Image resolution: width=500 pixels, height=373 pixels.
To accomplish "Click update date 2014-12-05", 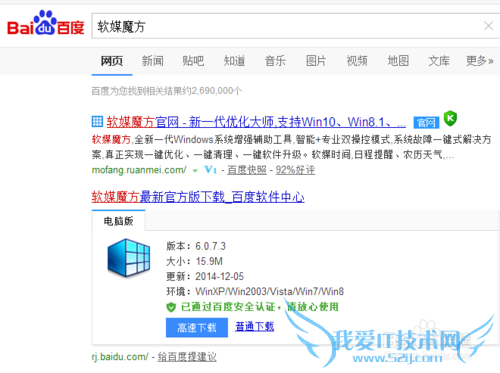I will [x=220, y=276].
